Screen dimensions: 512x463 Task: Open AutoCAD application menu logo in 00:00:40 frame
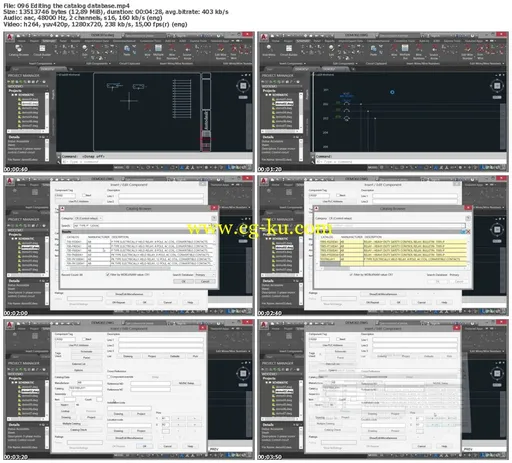tap(10, 37)
